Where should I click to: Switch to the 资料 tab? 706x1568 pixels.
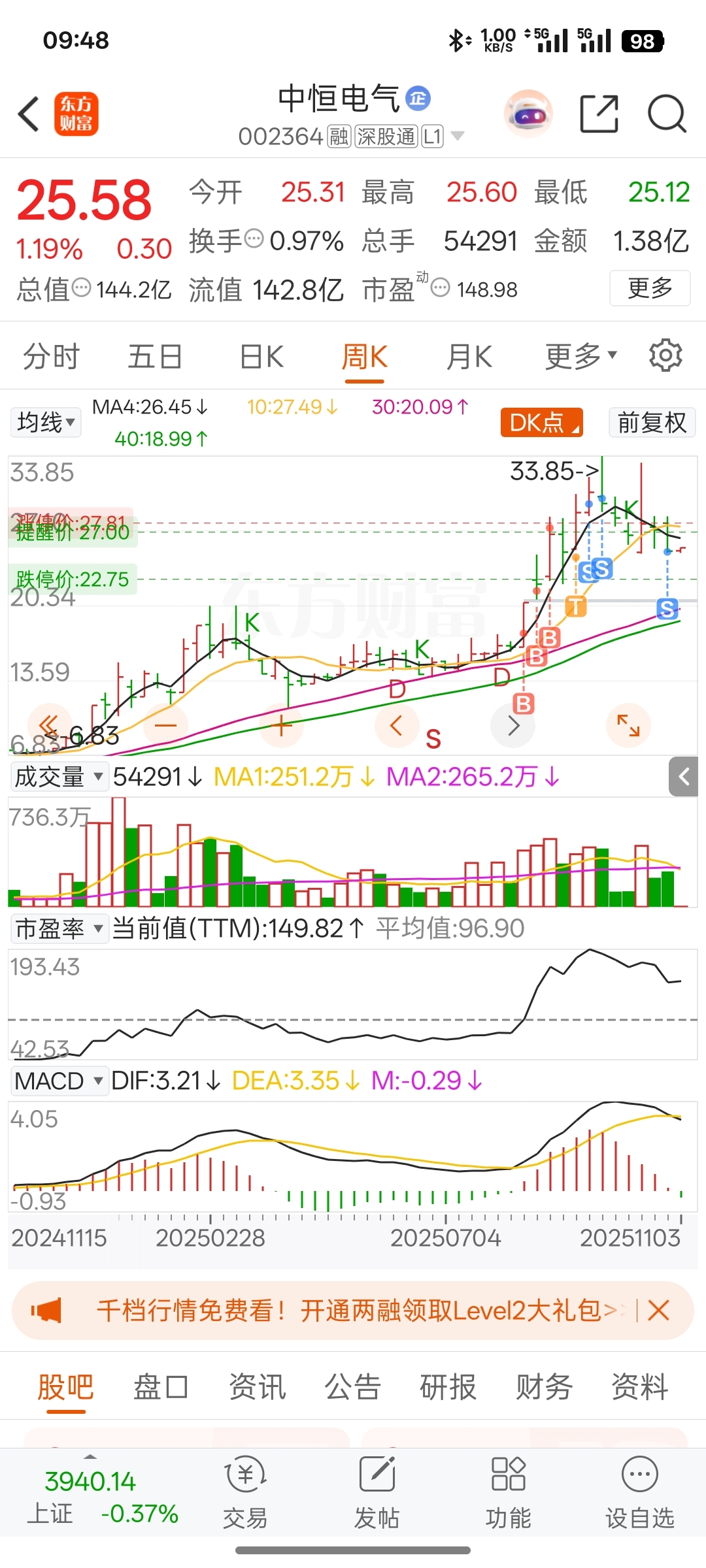pos(639,1386)
